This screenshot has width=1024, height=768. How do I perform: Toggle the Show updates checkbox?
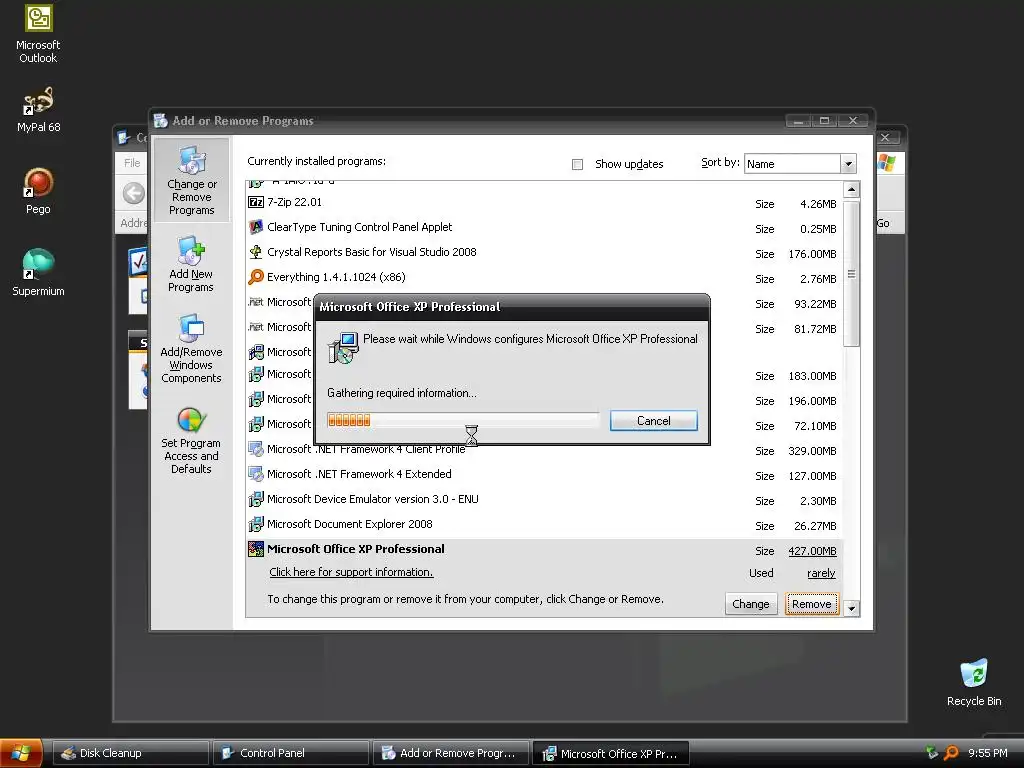[577, 165]
